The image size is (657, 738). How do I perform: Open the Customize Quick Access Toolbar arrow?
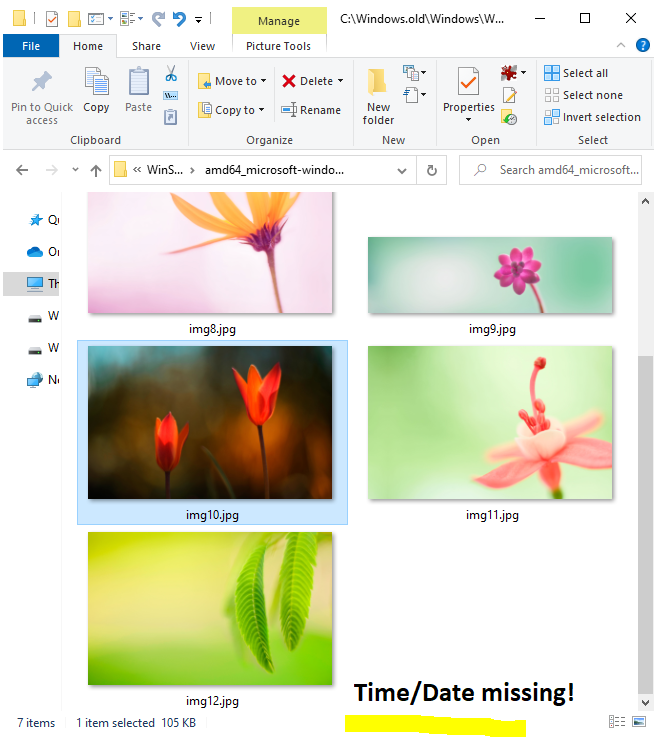coord(199,19)
